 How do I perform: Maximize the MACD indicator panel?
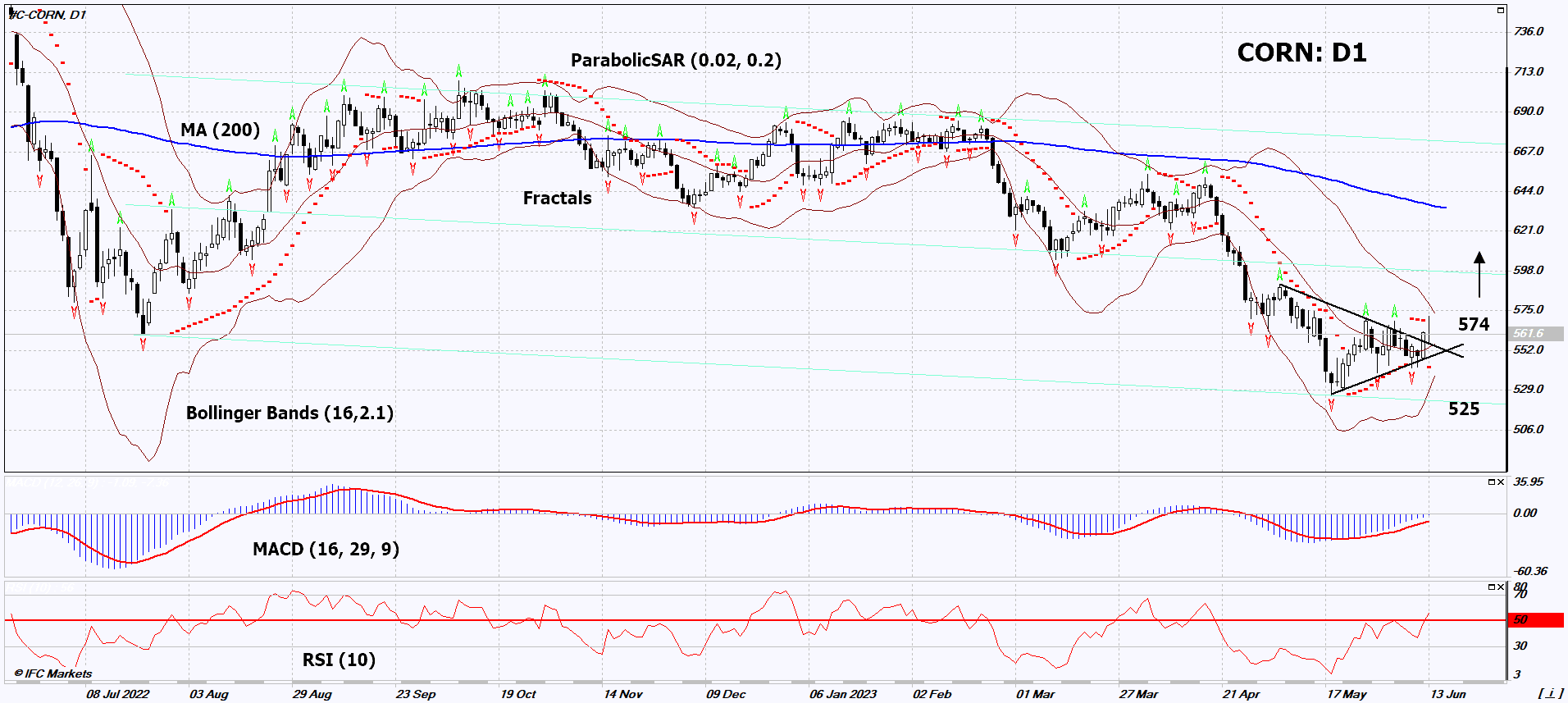pos(1492,482)
